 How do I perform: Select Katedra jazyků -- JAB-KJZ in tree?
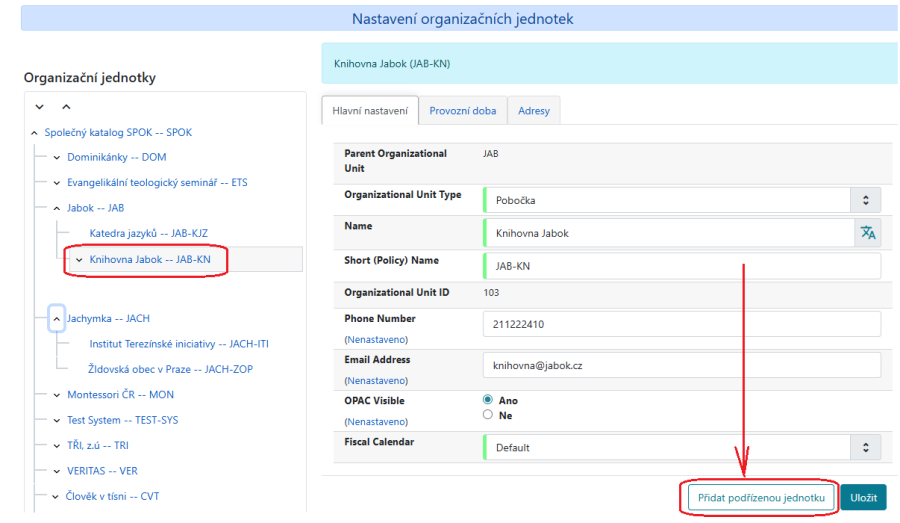[148, 233]
